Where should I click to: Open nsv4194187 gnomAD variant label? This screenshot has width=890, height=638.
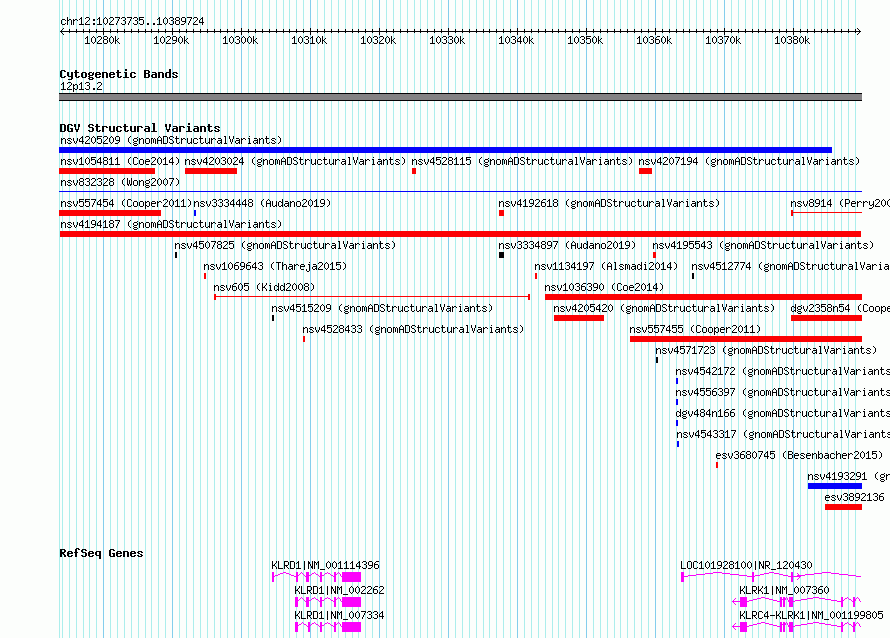click(x=171, y=224)
